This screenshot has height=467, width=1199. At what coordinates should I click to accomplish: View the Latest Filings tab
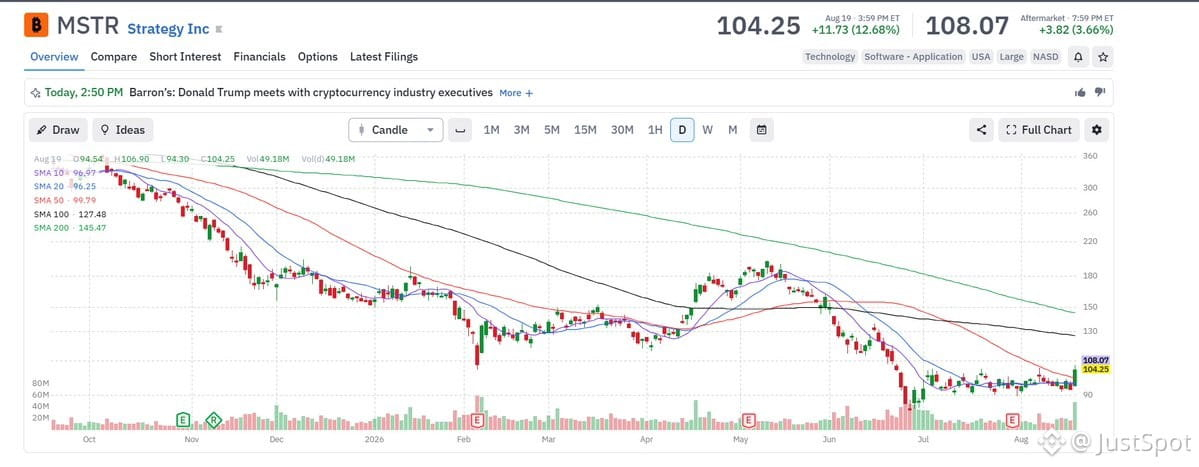point(384,57)
